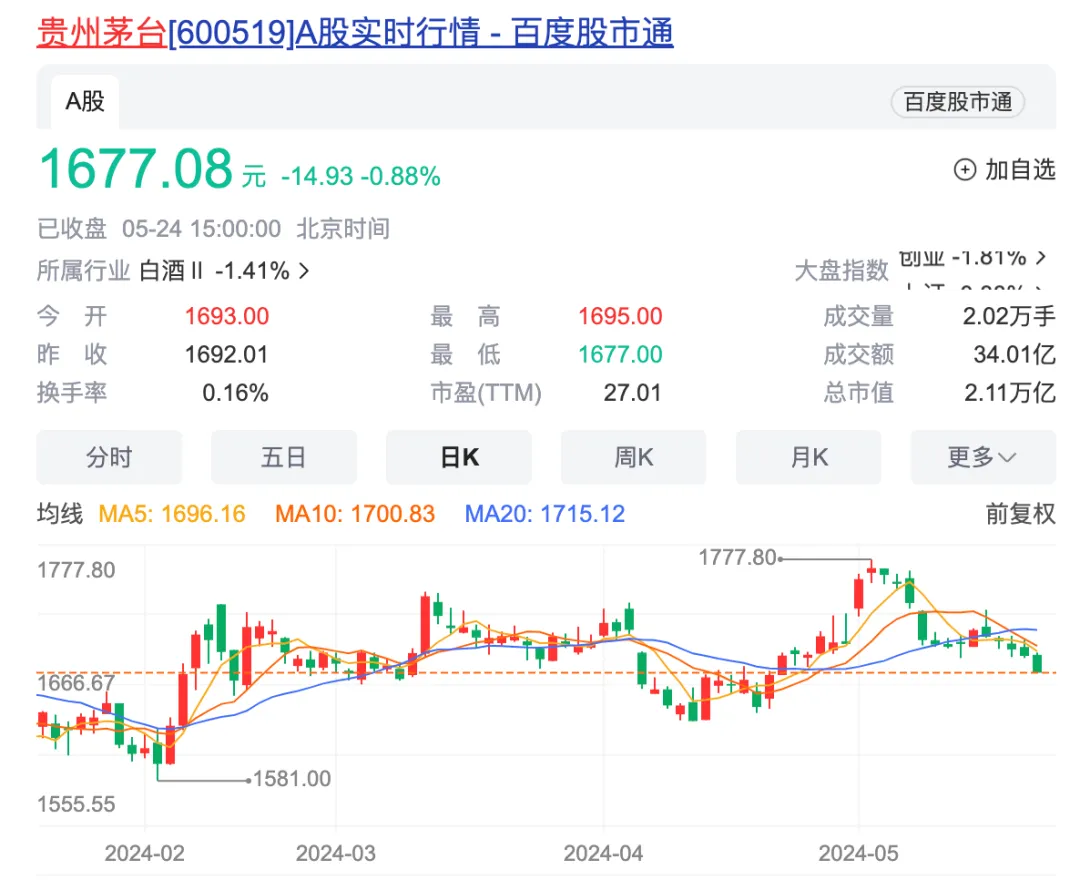Click the 昨收 value 1692.01
This screenshot has height=880, width=1080.
227,355
